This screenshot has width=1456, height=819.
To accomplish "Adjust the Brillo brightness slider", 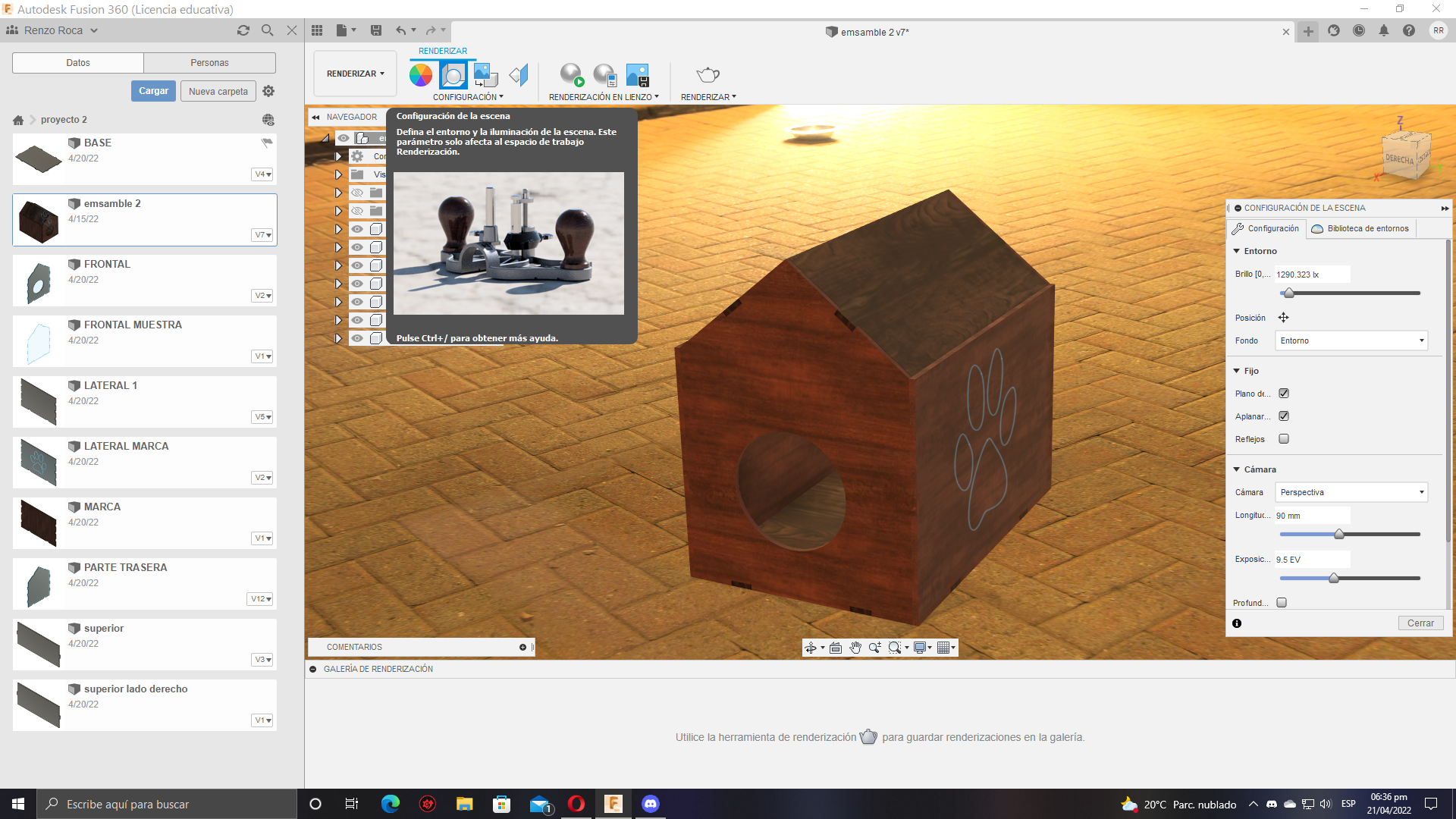I will point(1288,293).
